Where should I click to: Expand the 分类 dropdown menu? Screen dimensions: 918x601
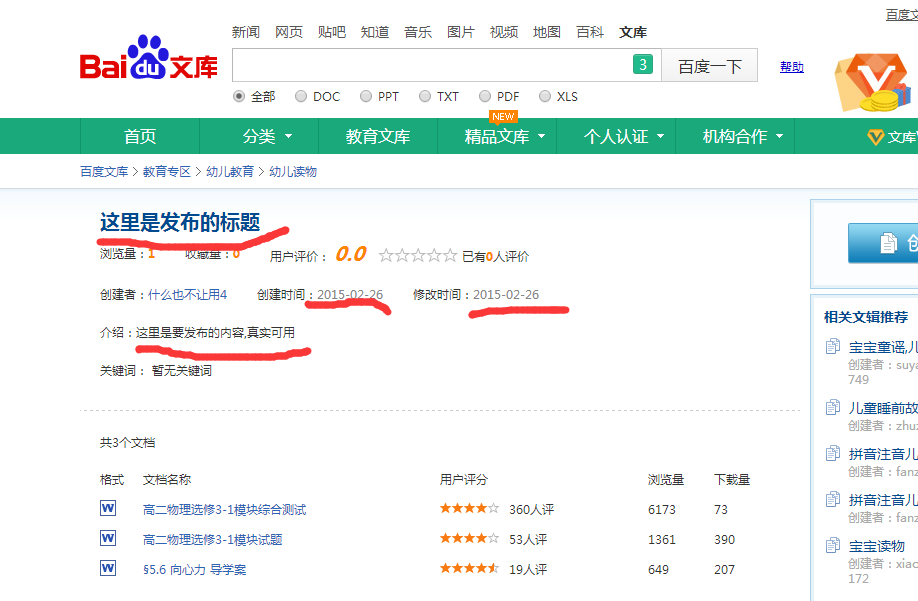pyautogui.click(x=266, y=136)
